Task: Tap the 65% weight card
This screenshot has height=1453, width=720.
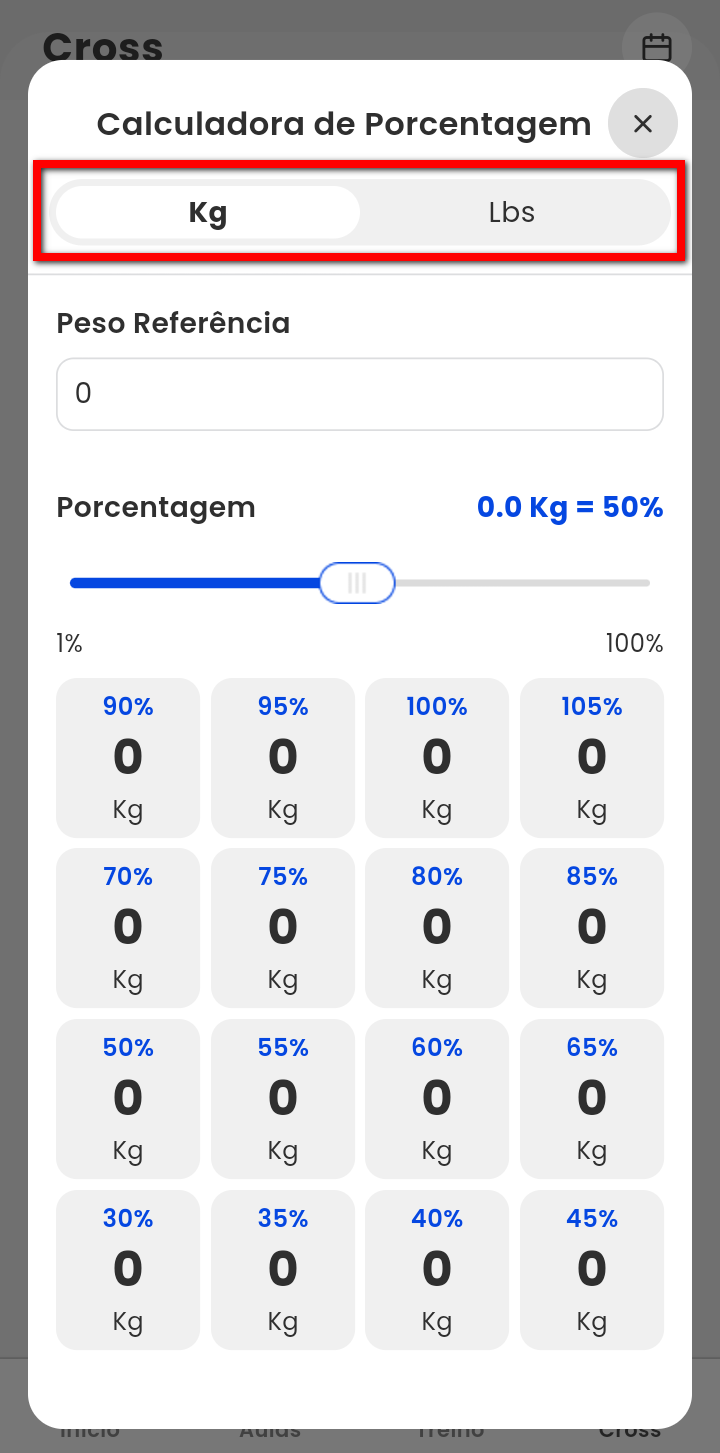Action: (x=592, y=1098)
